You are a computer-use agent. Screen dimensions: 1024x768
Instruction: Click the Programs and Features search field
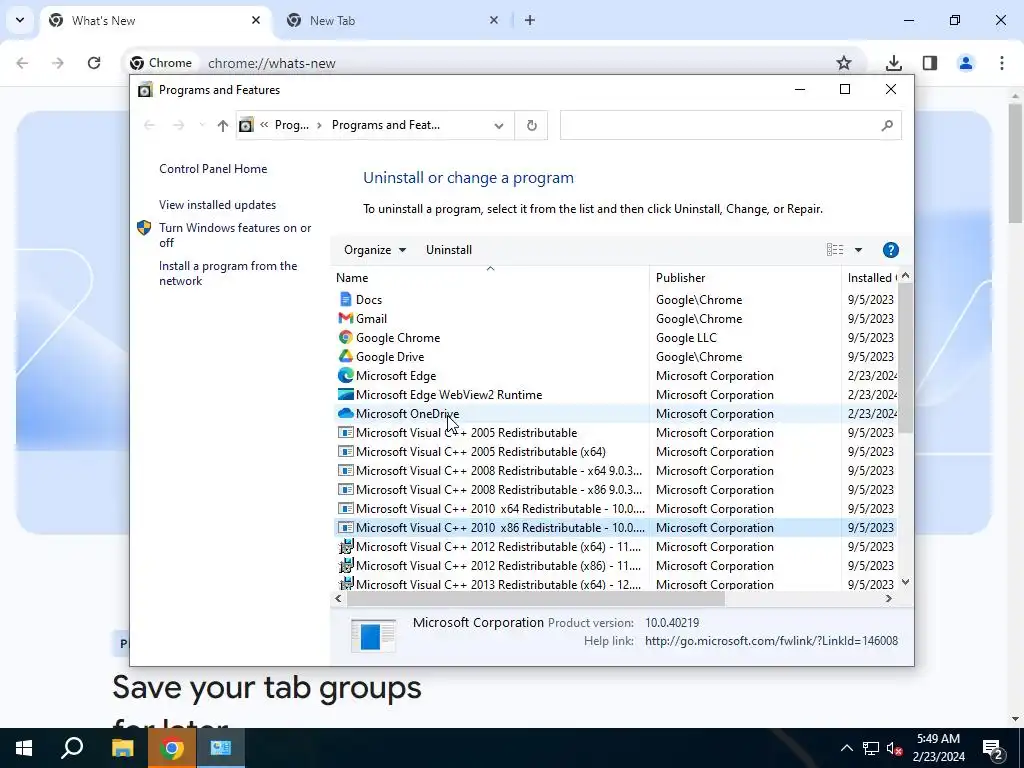click(x=720, y=125)
